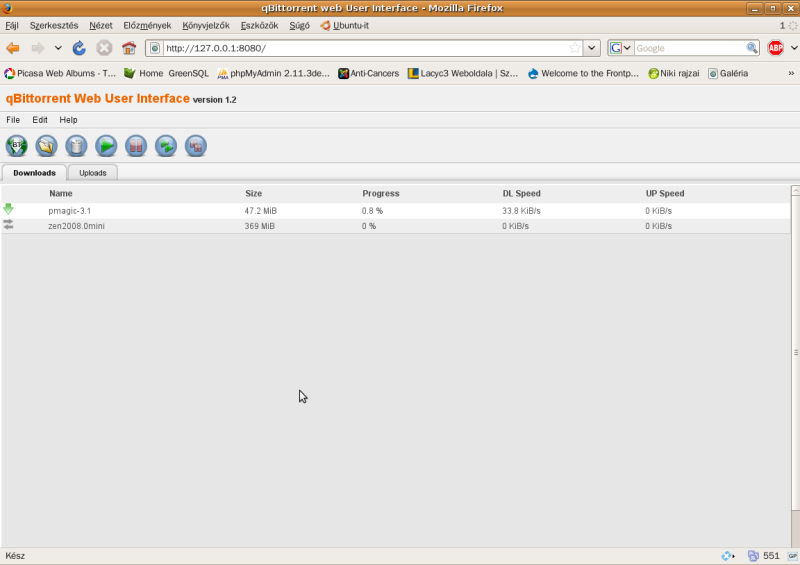Open the Adblock Plus ABP icon
This screenshot has width=800, height=565.
[776, 48]
